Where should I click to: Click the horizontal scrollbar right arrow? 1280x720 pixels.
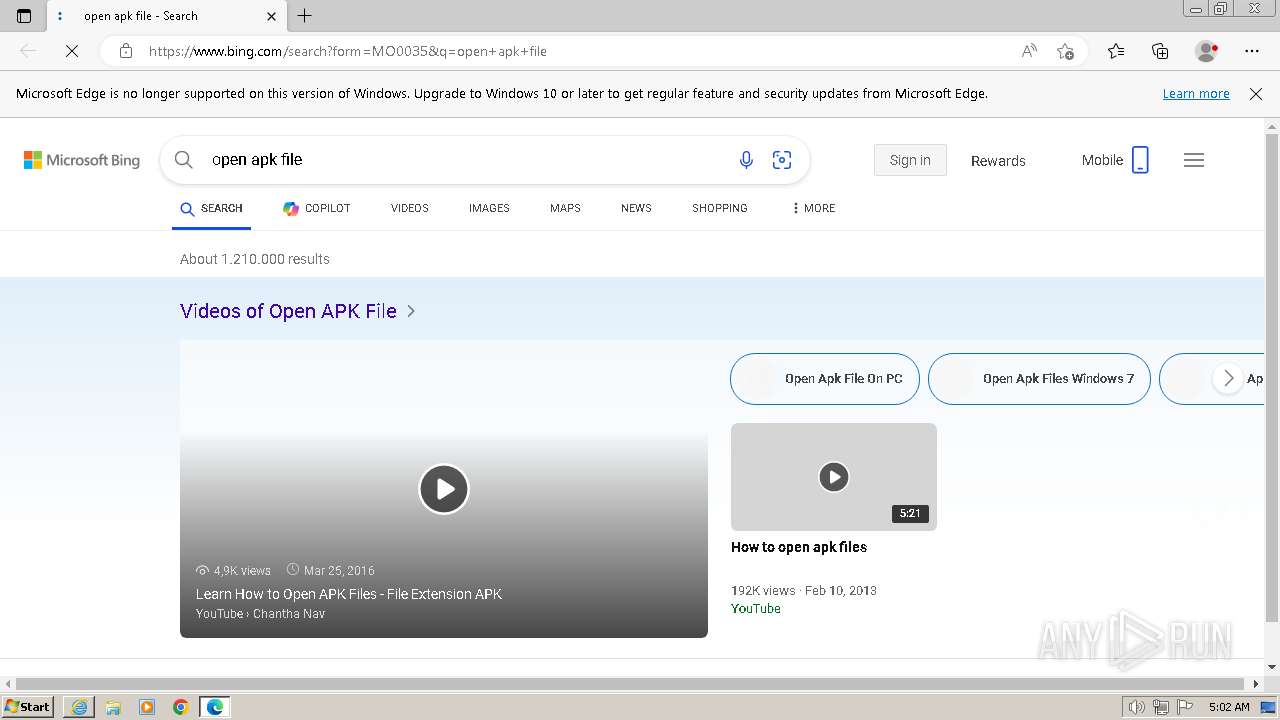click(x=1256, y=684)
